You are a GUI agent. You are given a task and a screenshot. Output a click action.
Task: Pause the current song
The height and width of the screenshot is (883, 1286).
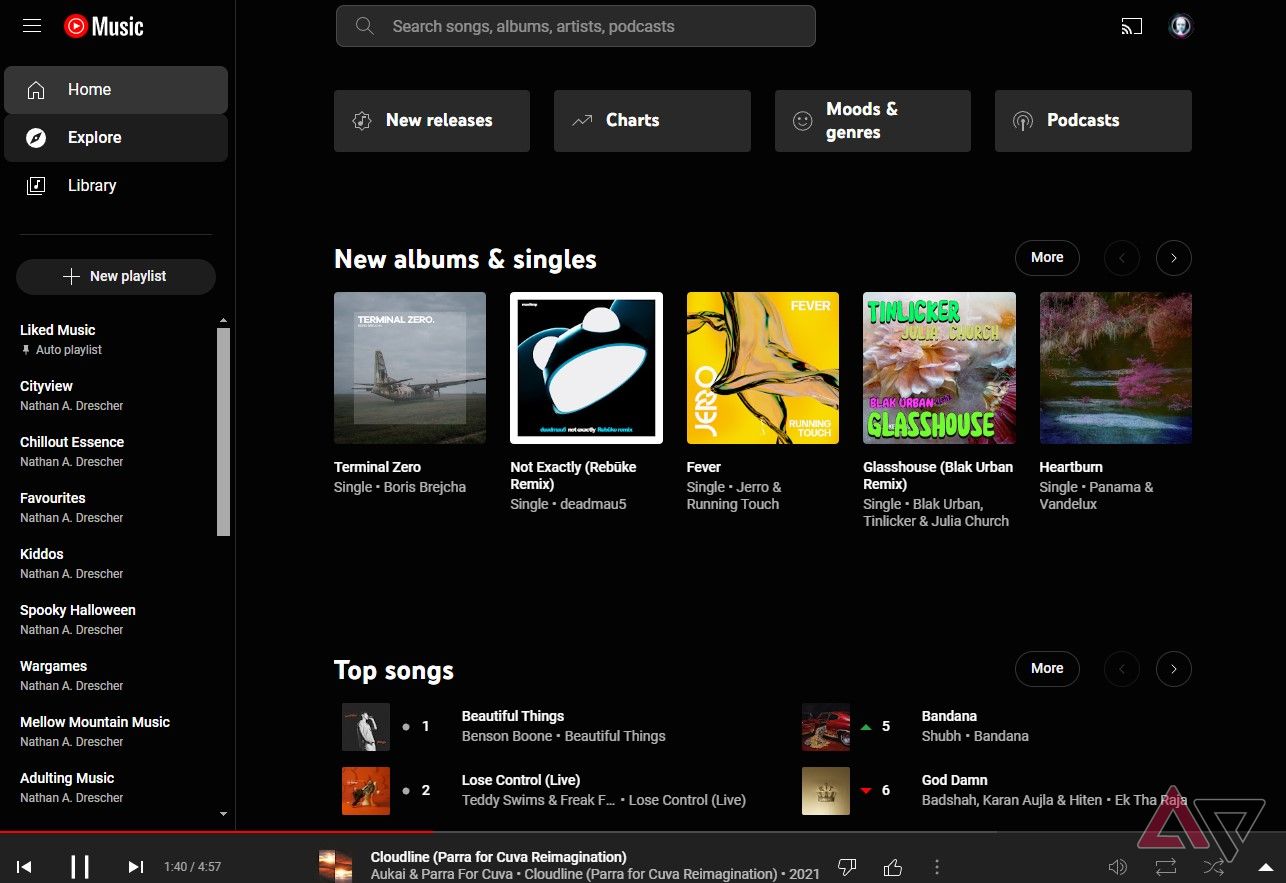click(x=80, y=867)
